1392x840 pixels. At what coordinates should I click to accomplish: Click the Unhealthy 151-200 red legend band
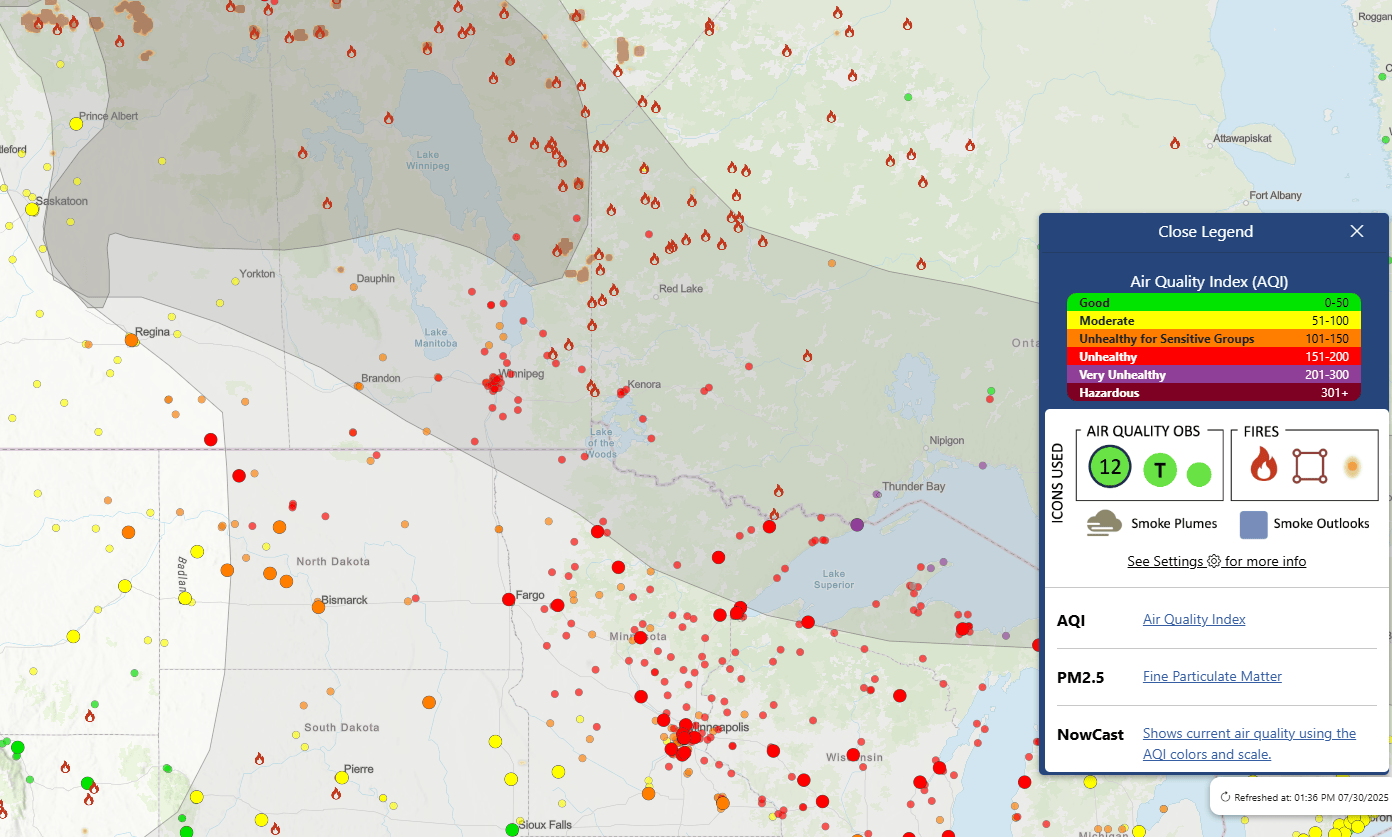tap(1214, 357)
